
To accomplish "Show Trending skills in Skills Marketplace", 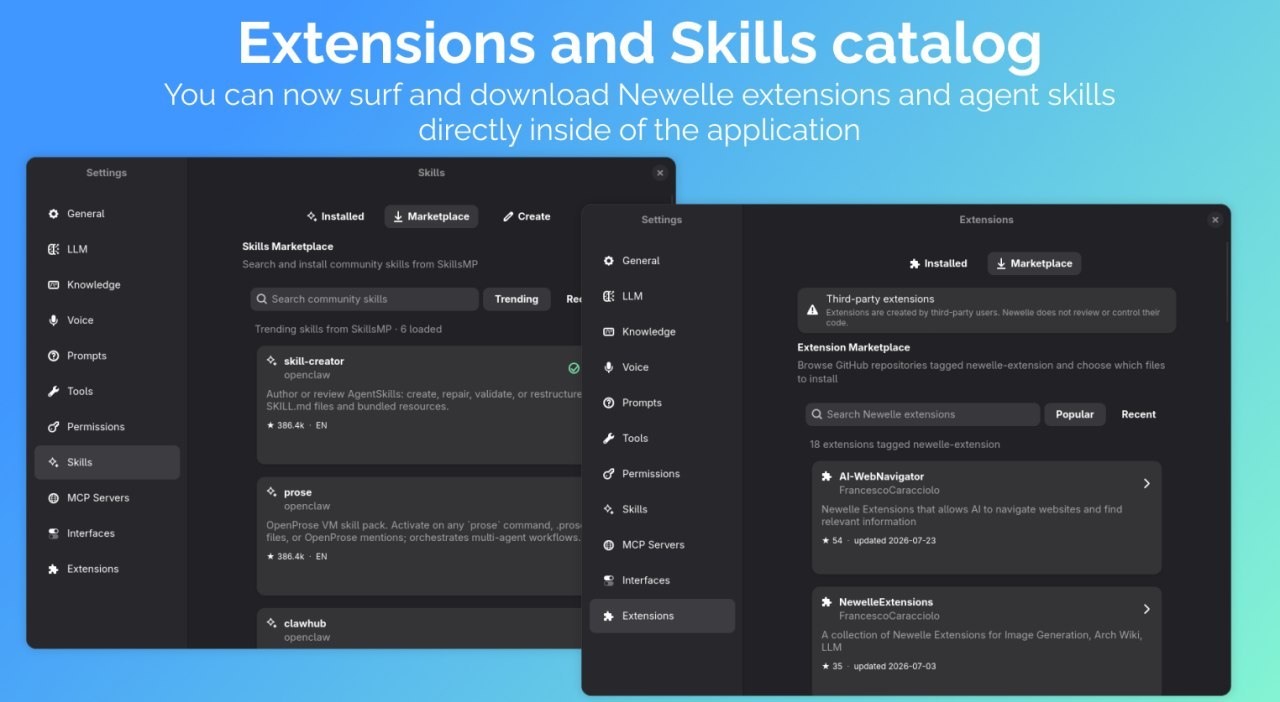I will [x=516, y=299].
